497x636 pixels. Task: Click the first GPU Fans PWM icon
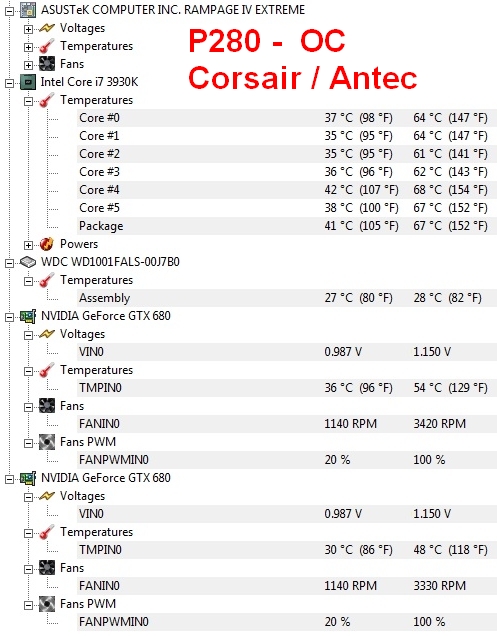(47, 442)
